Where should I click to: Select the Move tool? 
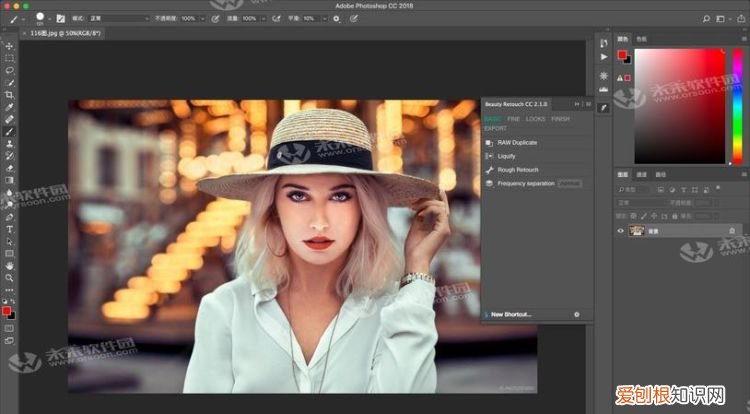(x=10, y=46)
